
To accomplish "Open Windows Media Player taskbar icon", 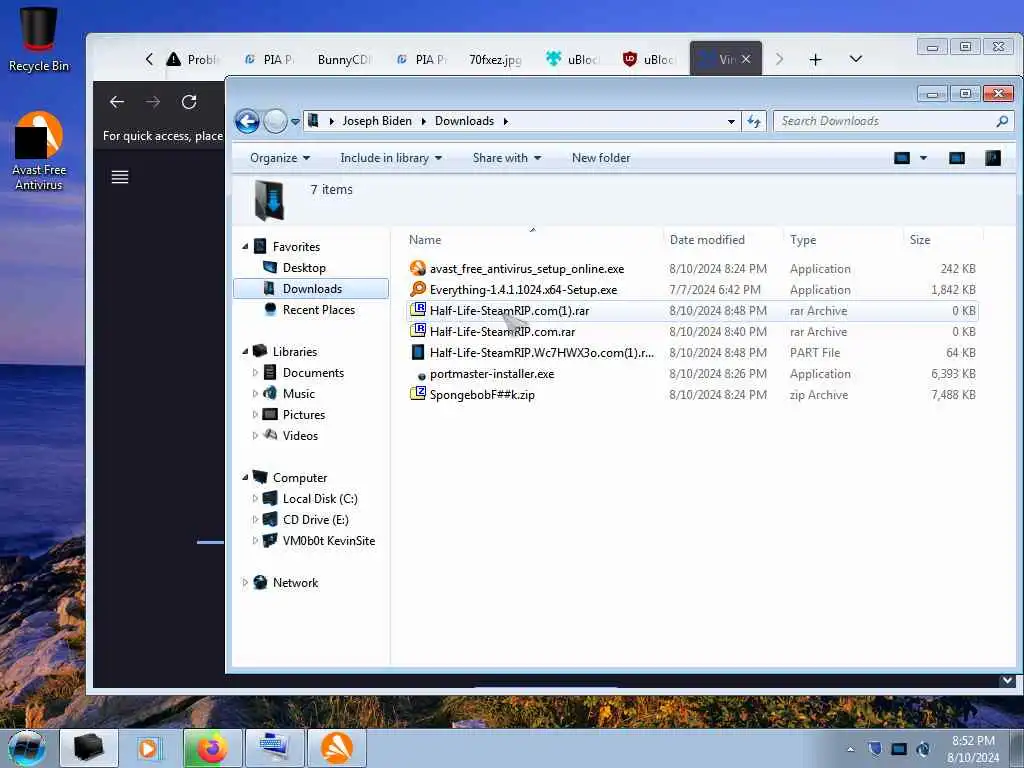I will tap(149, 748).
